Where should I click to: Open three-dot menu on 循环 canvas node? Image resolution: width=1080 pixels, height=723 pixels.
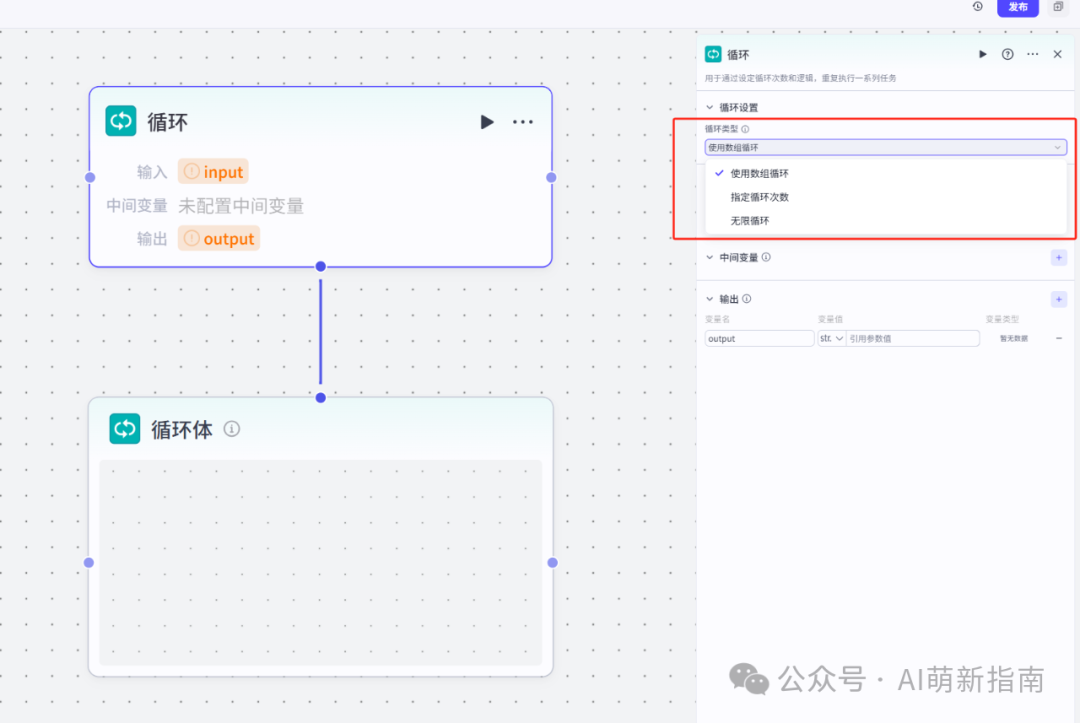point(523,122)
